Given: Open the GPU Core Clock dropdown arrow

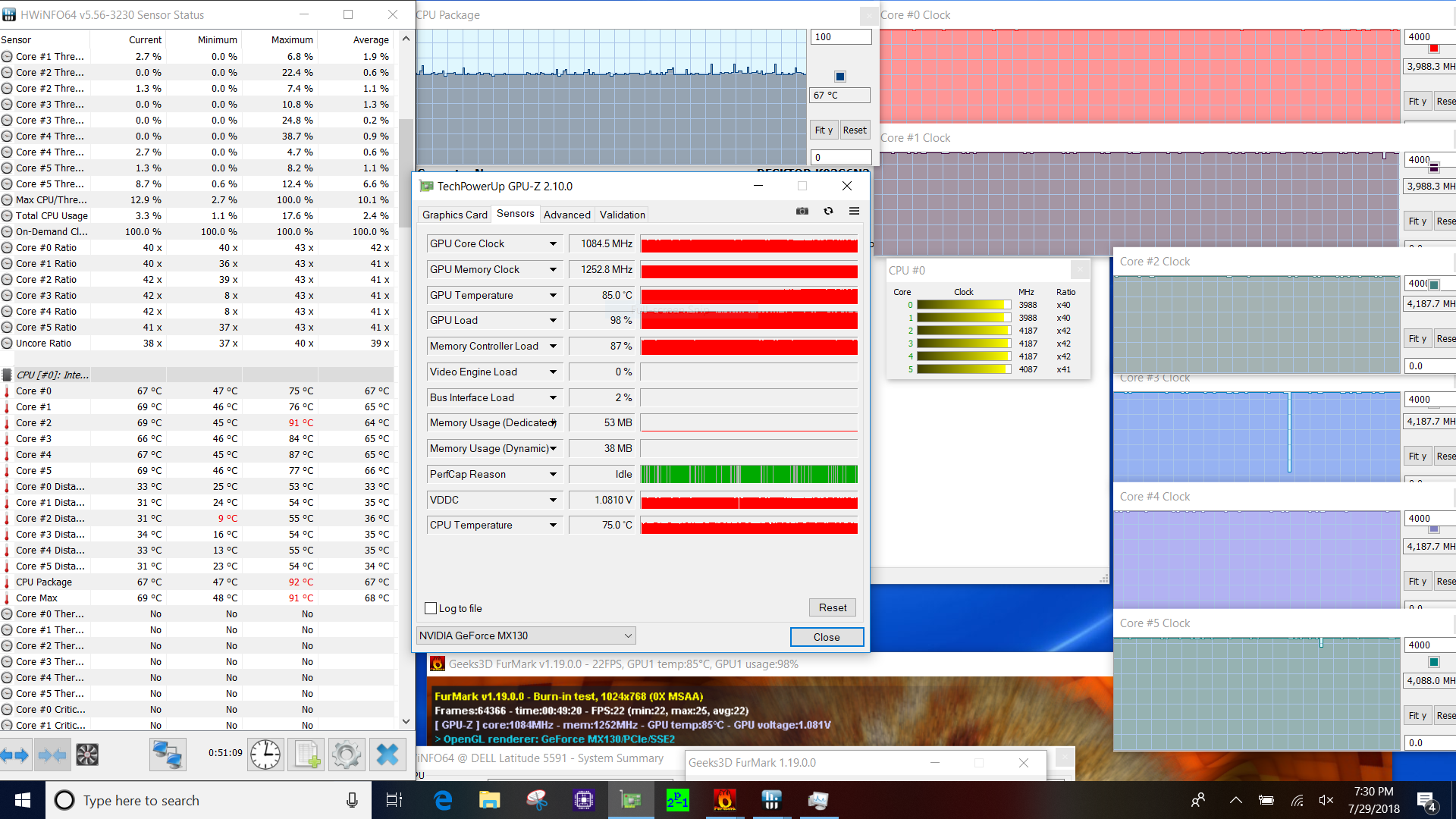Looking at the screenshot, I should click(553, 244).
